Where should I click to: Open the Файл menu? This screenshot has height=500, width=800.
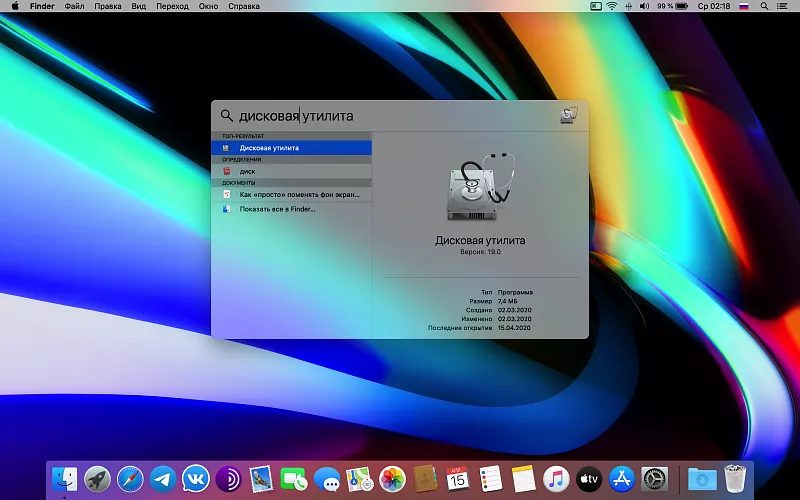(x=74, y=6)
